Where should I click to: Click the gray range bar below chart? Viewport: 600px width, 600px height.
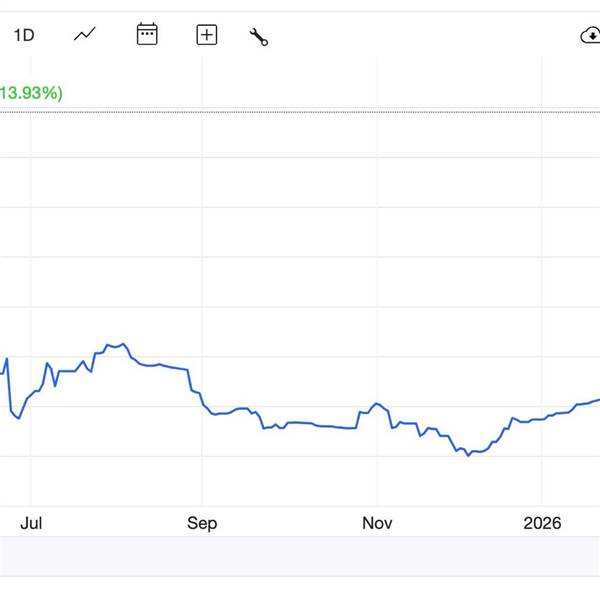click(x=300, y=556)
